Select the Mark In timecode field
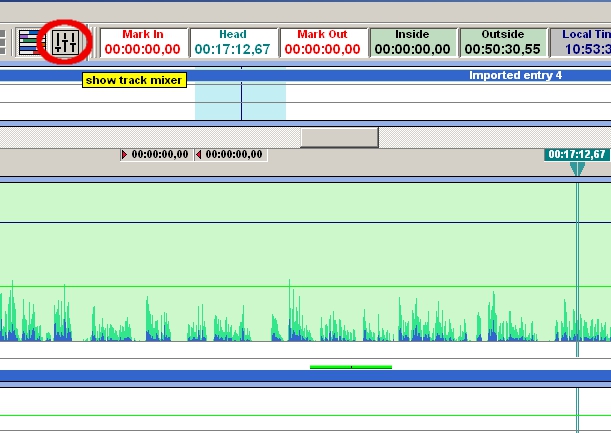Screen dimensions: 611x433 click(x=143, y=42)
